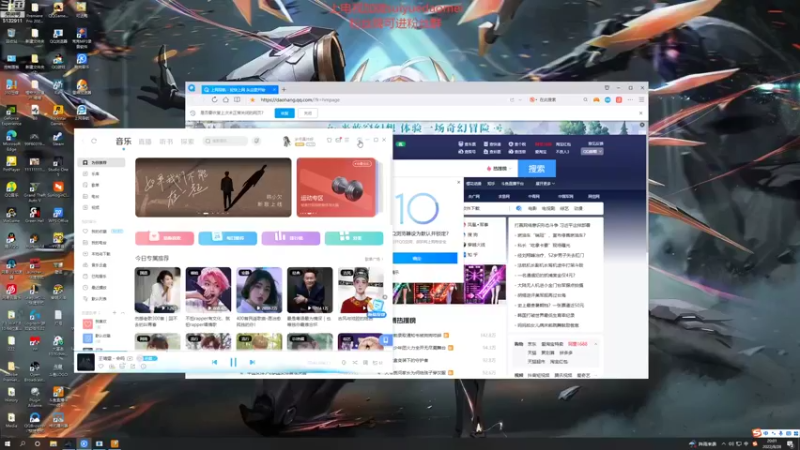Open taskbar search magnifier
800x450 pixels.
pyautogui.click(x=22, y=444)
